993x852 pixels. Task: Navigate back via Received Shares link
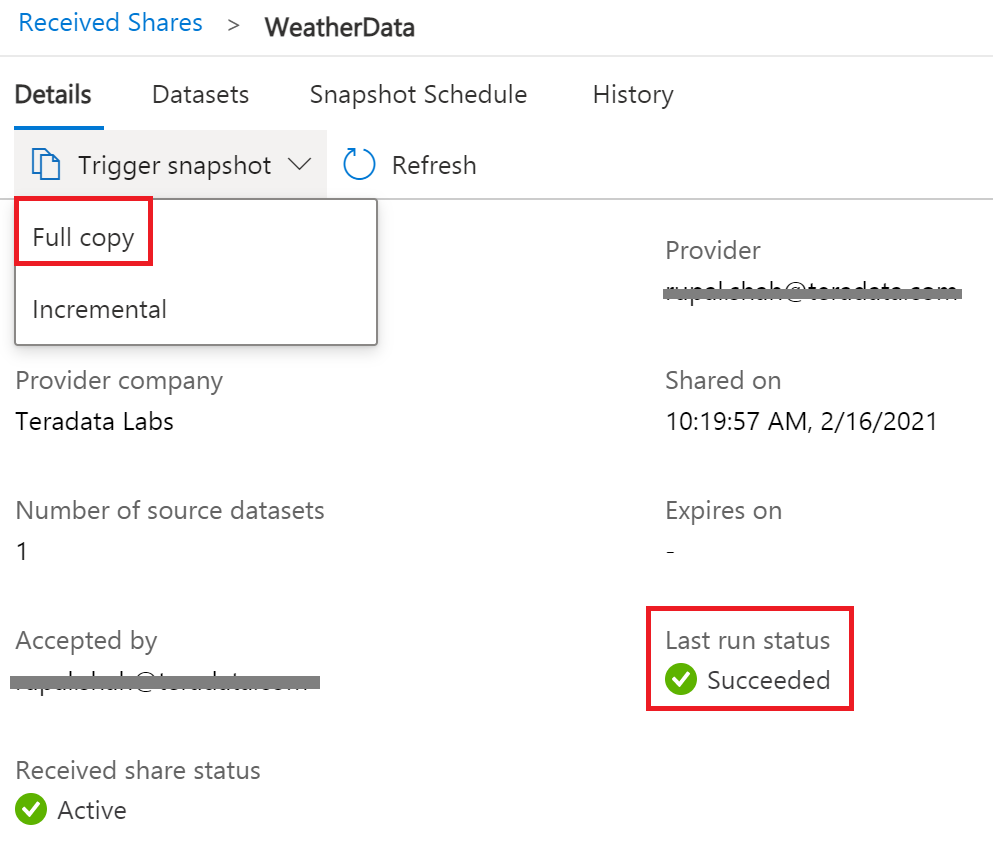coord(110,22)
